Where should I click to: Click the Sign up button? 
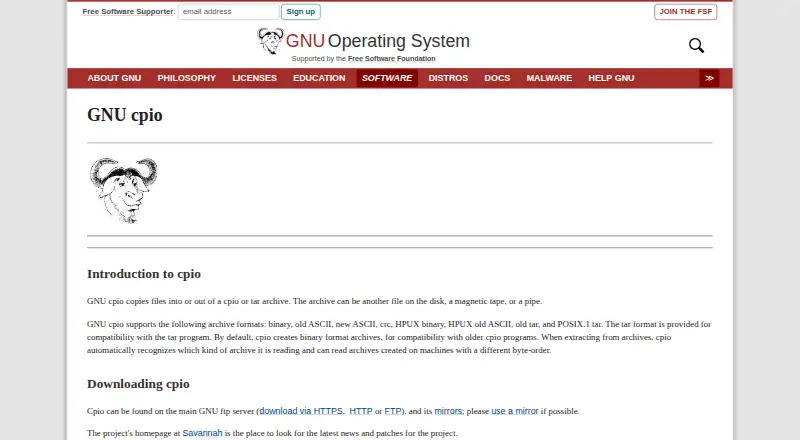point(301,12)
